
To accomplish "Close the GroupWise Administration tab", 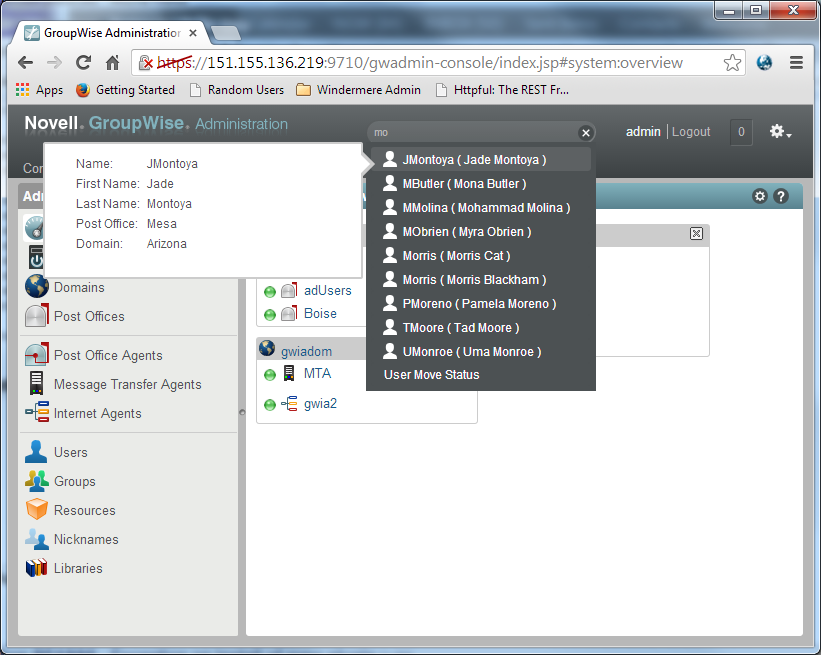I will [193, 33].
